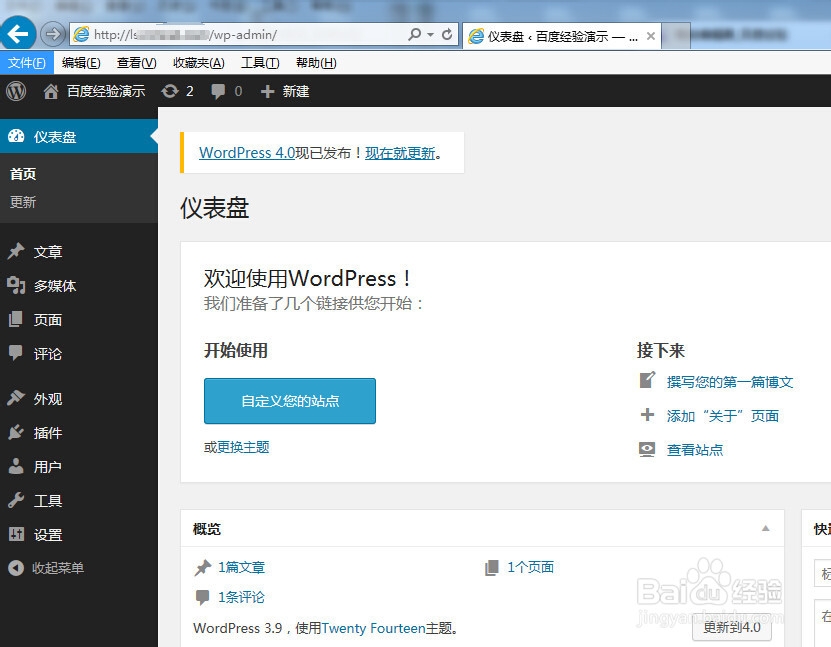Click the 设置 settings icon in sidebar
This screenshot has height=647, width=831.
16,534
